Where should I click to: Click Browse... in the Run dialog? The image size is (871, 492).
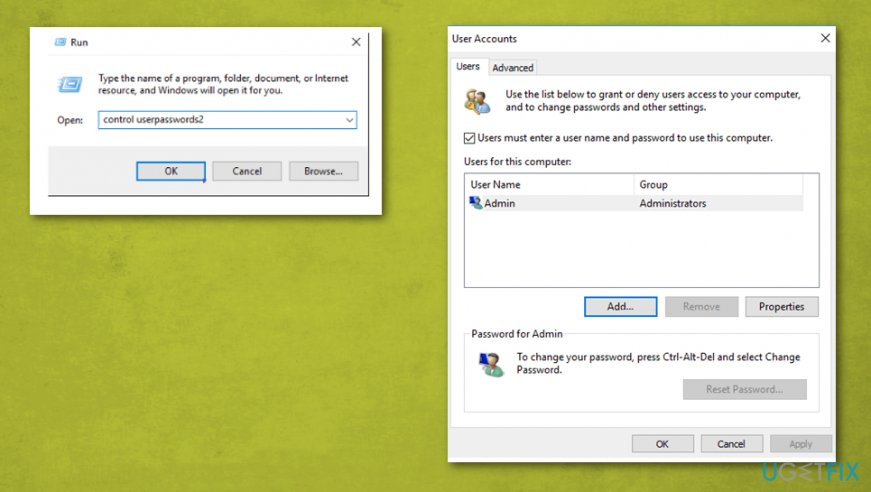click(323, 171)
